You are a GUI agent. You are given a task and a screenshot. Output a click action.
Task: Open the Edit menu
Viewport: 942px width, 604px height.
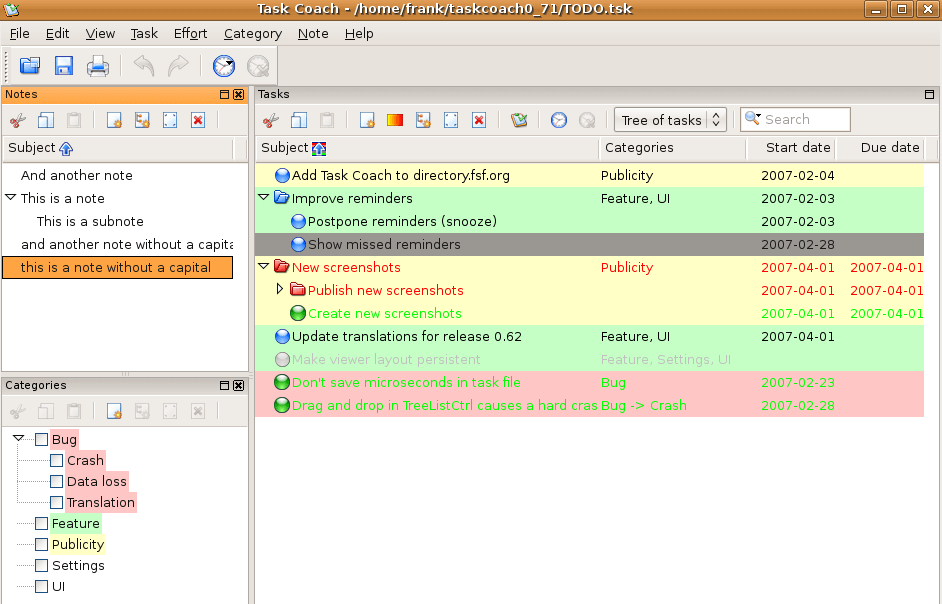pos(58,34)
